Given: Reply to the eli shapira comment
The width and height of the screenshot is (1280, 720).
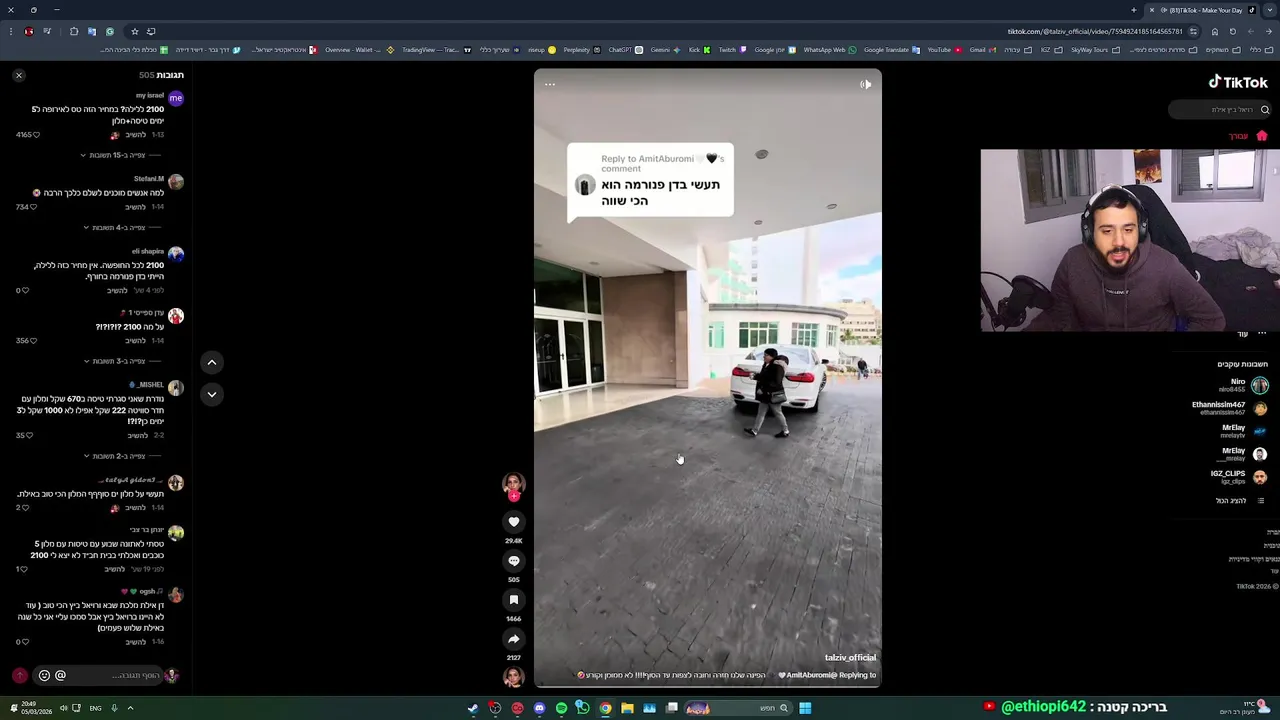Looking at the screenshot, I should 117,290.
